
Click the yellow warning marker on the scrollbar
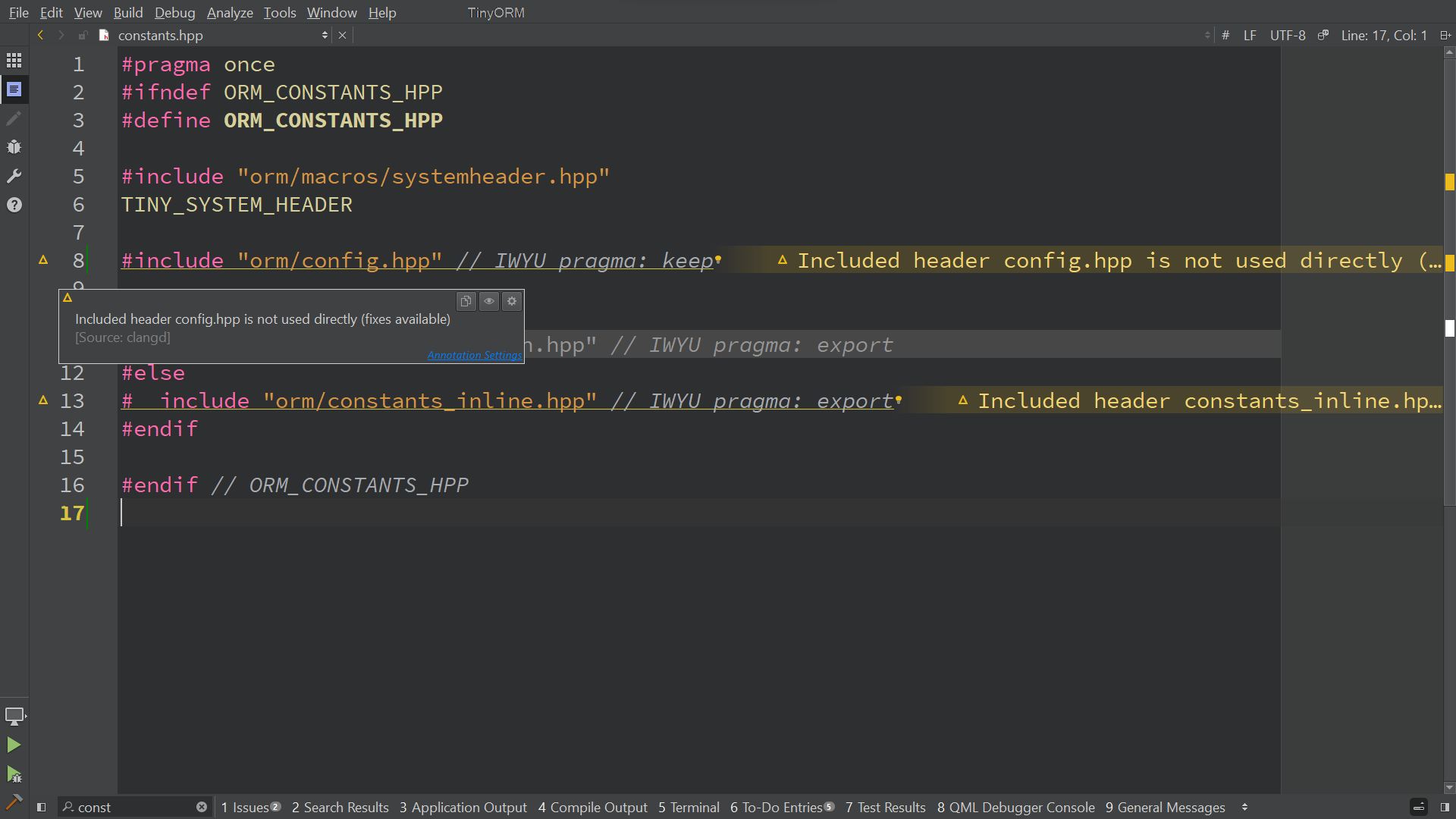coord(1449,182)
